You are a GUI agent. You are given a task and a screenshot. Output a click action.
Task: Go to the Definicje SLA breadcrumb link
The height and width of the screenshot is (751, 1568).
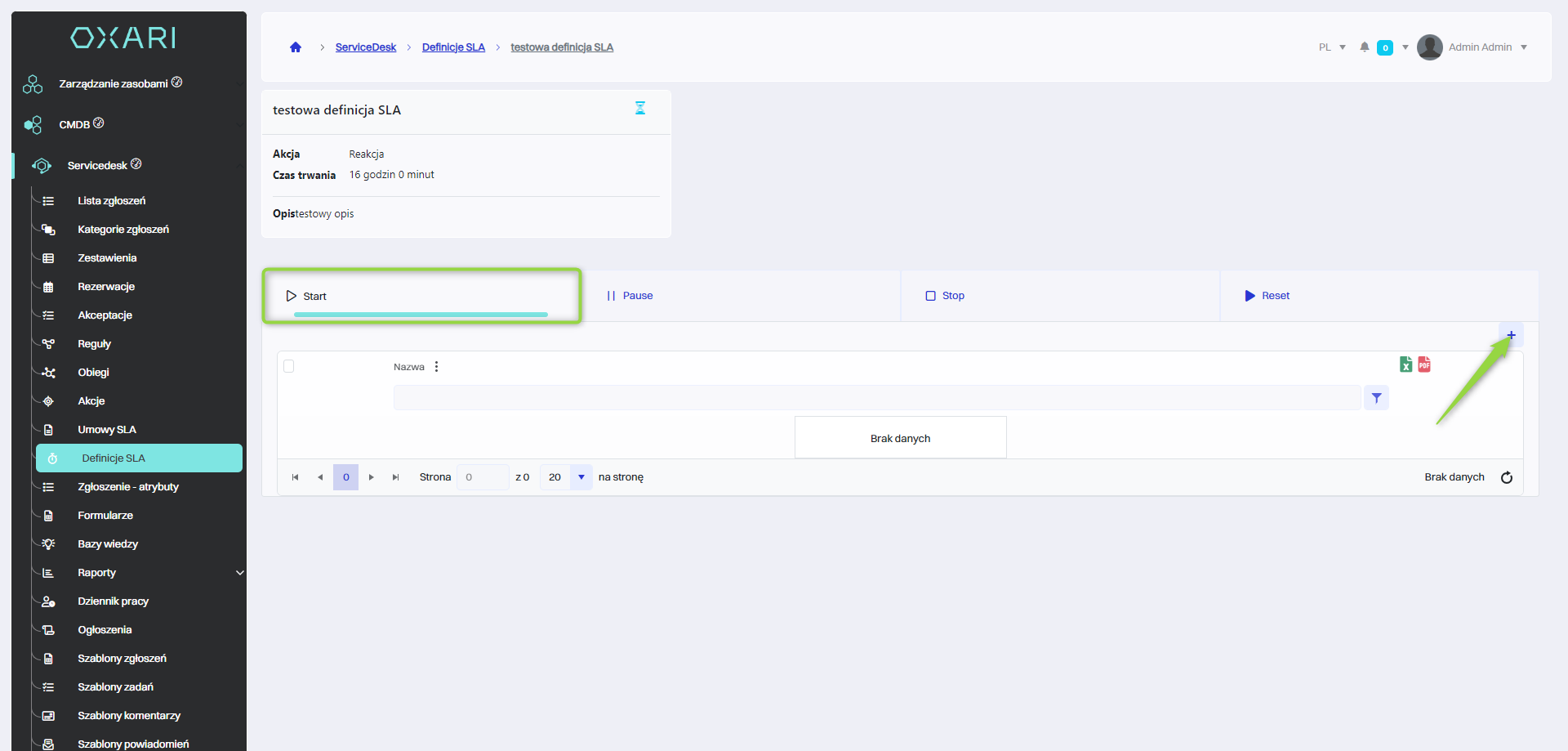[x=453, y=47]
